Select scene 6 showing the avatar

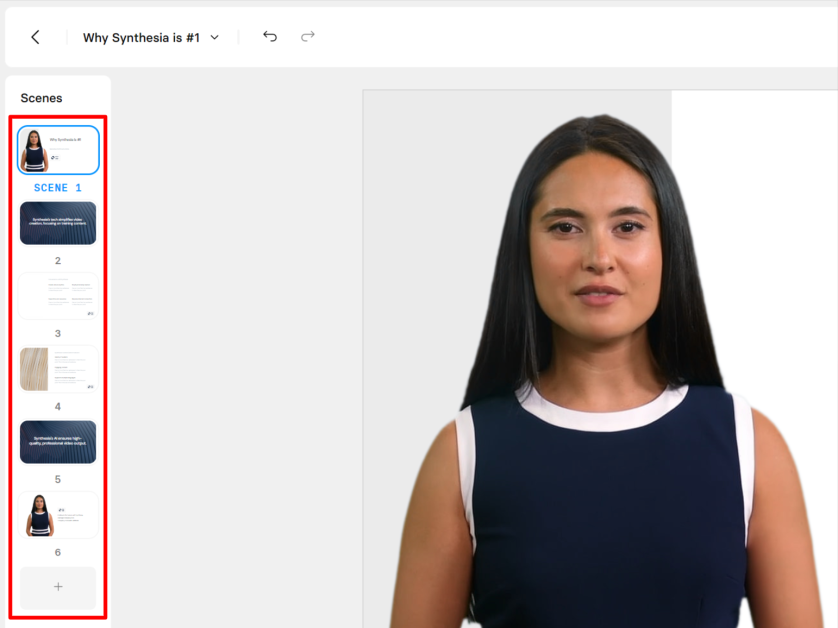pyautogui.click(x=58, y=515)
